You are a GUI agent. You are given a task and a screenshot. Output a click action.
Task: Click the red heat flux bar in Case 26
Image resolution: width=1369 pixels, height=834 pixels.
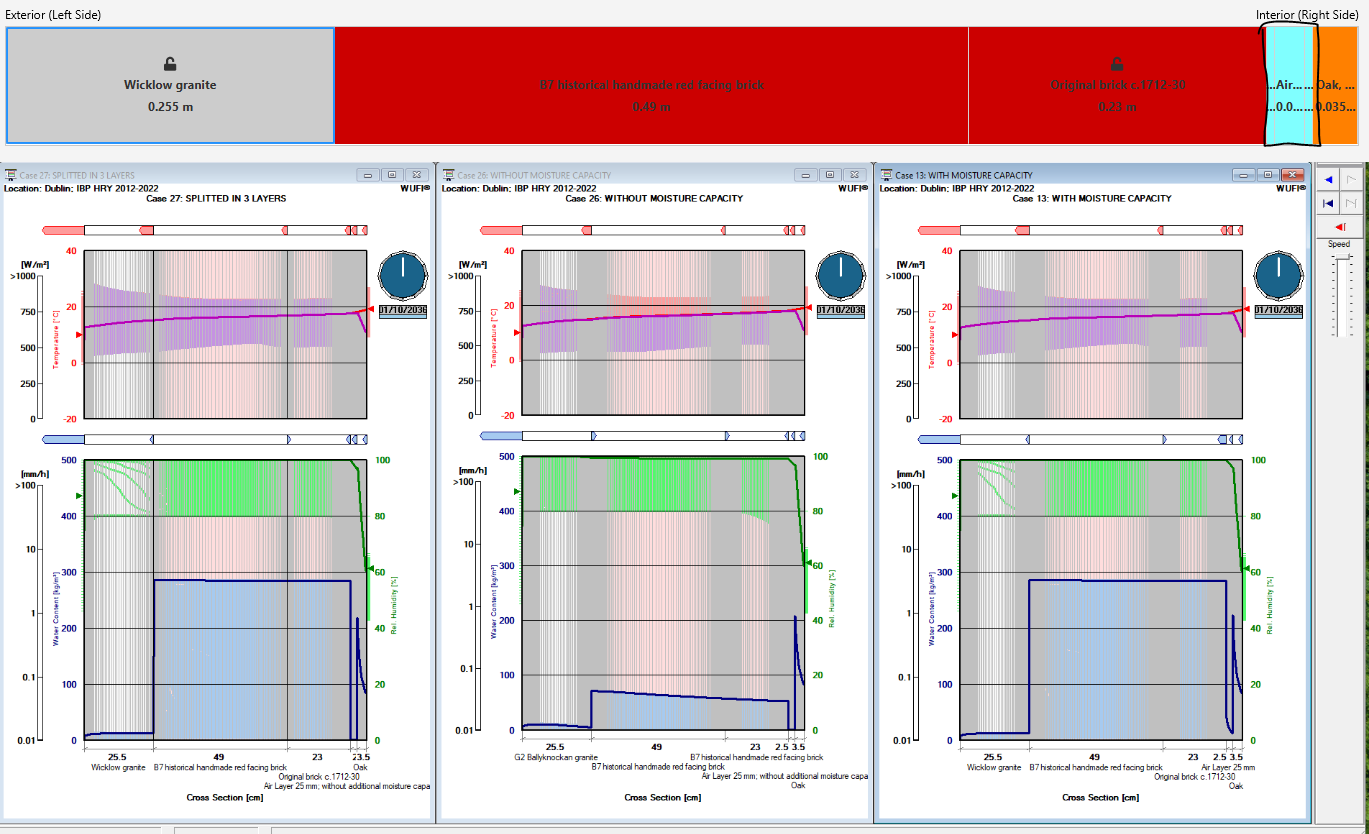[x=643, y=231]
